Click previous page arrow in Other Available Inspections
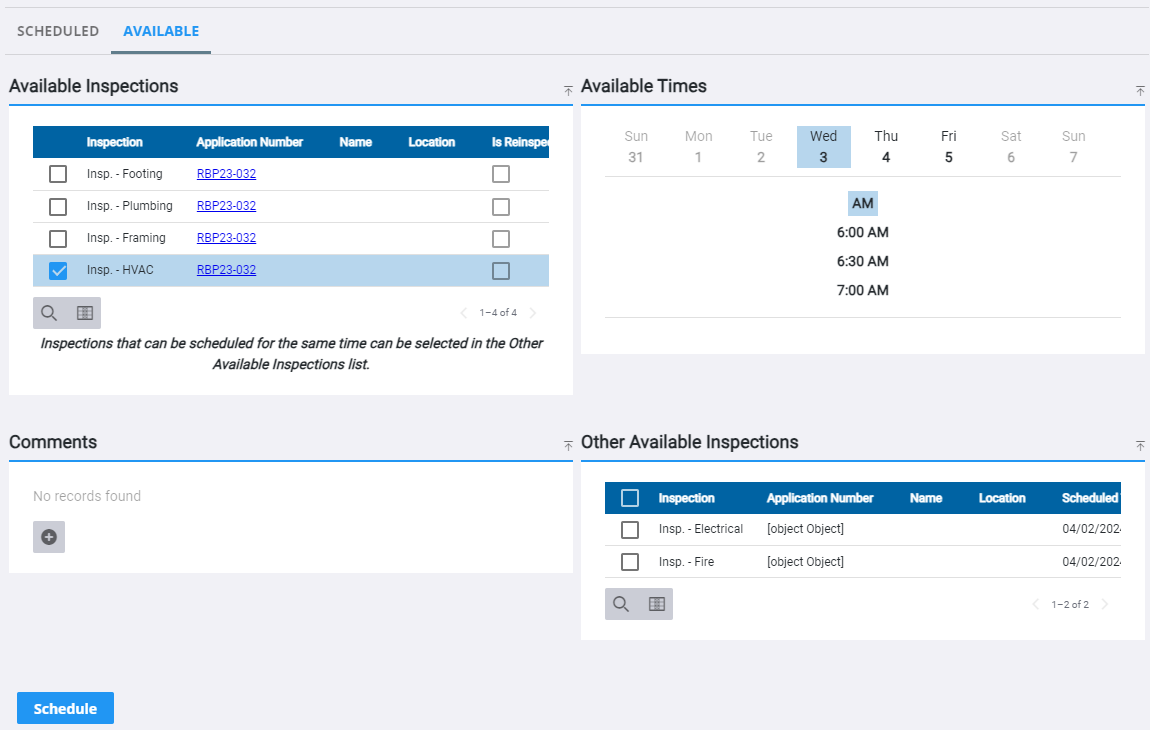This screenshot has height=730, width=1150. [1035, 603]
